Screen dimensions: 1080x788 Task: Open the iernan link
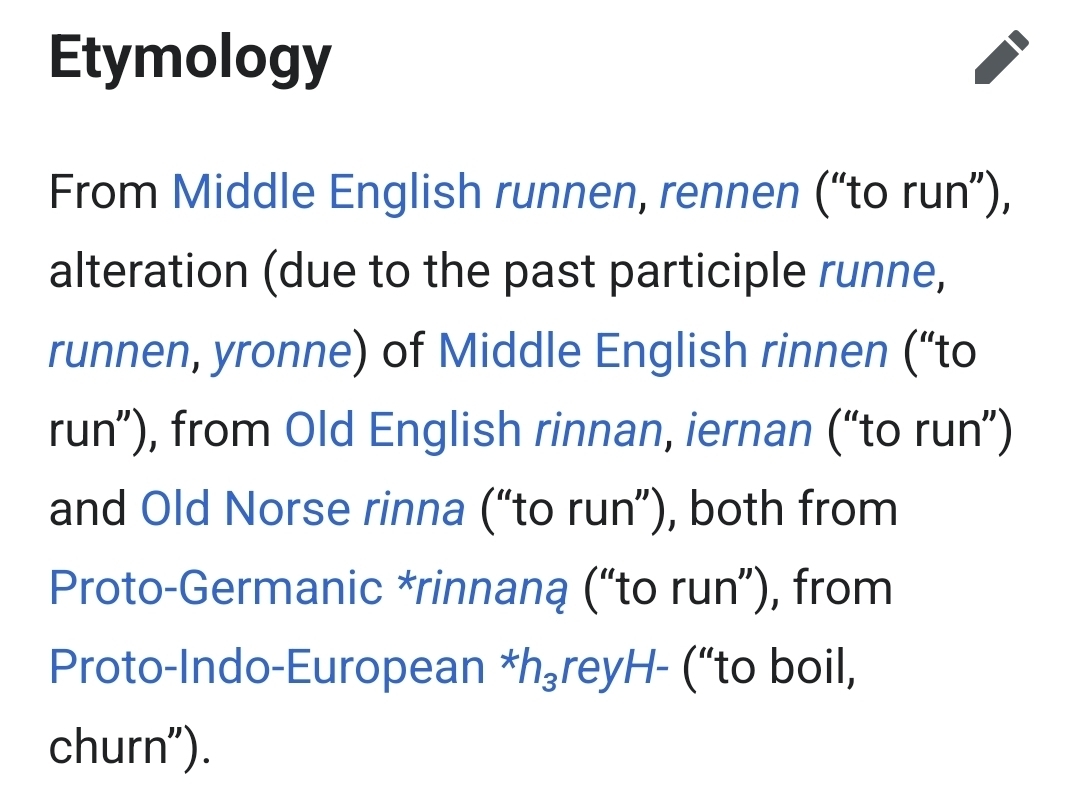[x=748, y=430]
